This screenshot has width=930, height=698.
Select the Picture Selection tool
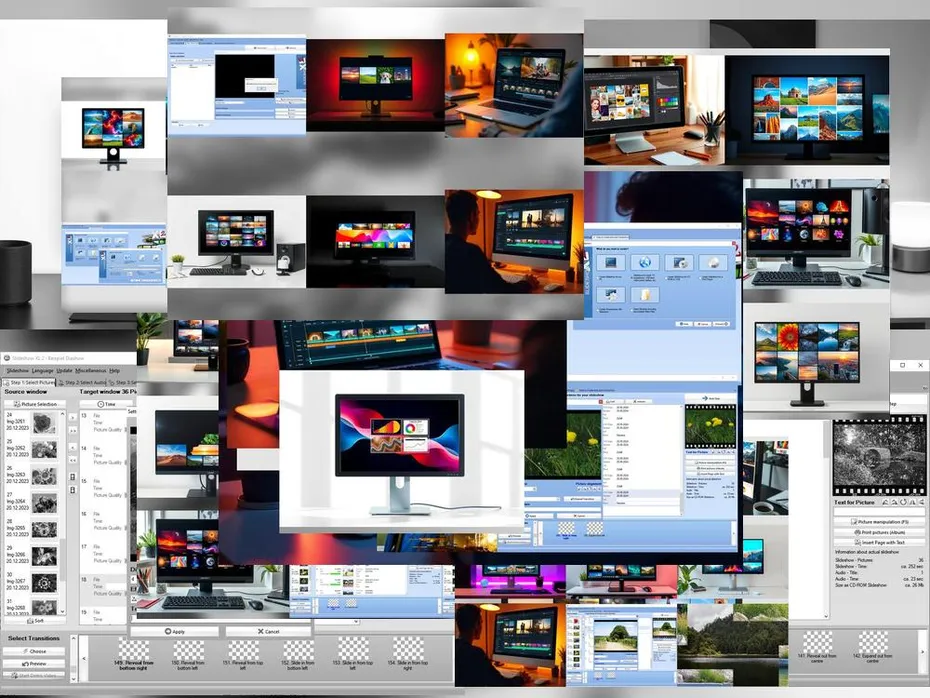point(35,405)
